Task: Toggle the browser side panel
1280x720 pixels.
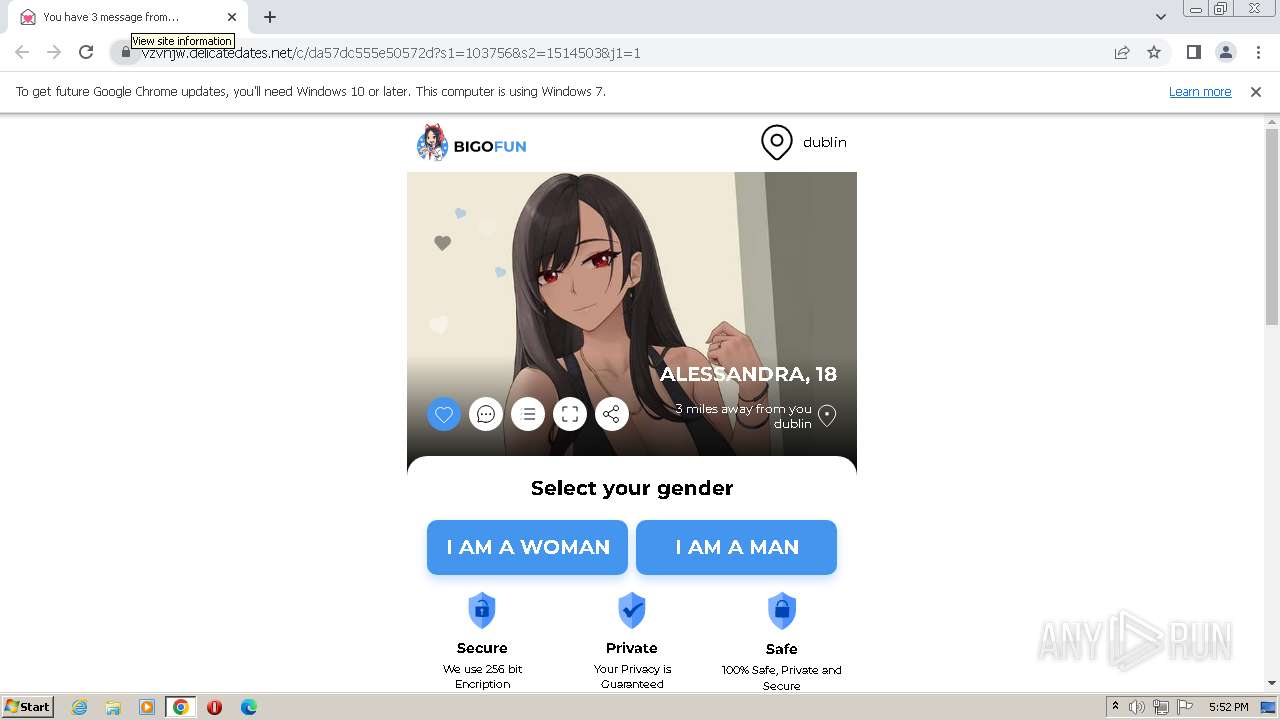Action: [1193, 52]
